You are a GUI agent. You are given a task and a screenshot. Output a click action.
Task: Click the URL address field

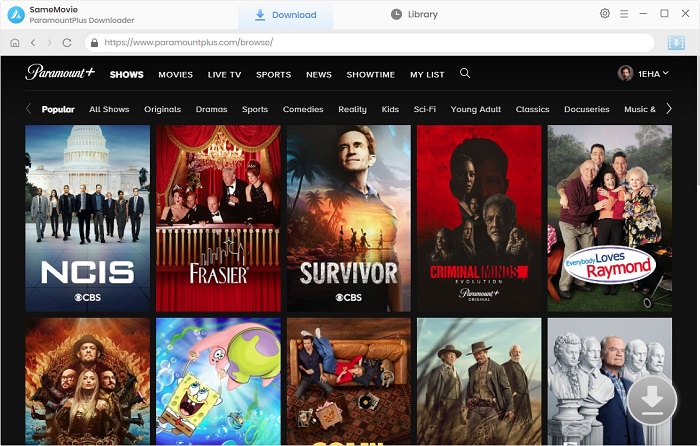[x=370, y=43]
